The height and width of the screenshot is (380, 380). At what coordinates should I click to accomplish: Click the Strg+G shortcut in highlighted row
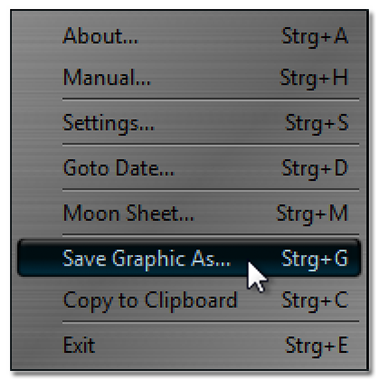(315, 259)
